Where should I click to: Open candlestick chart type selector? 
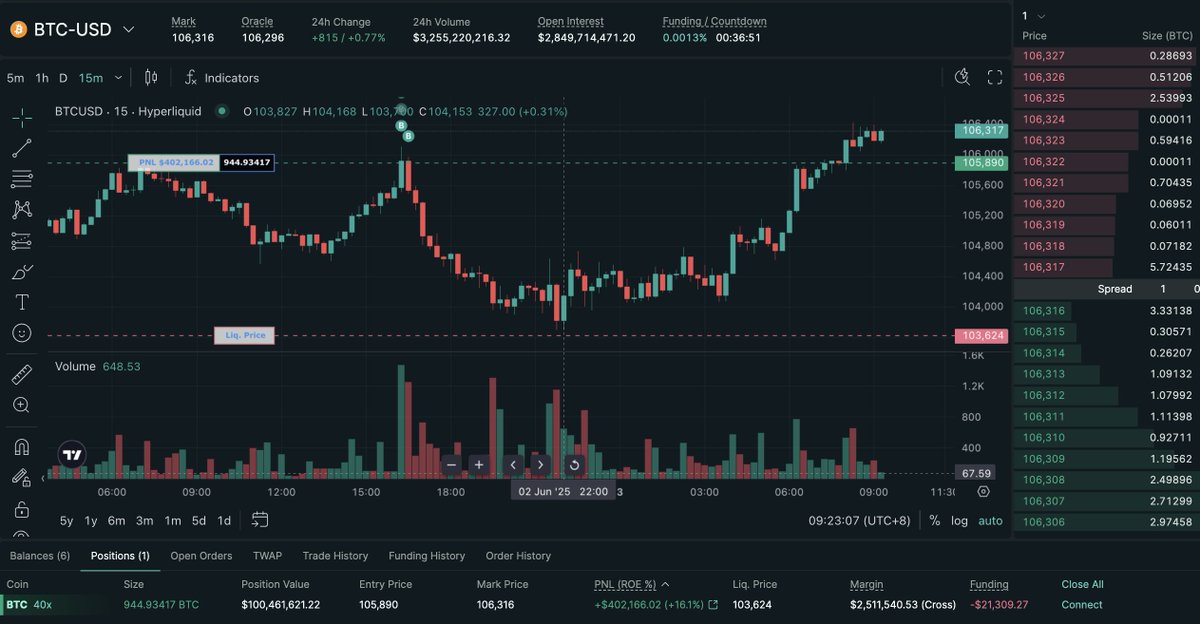click(151, 77)
